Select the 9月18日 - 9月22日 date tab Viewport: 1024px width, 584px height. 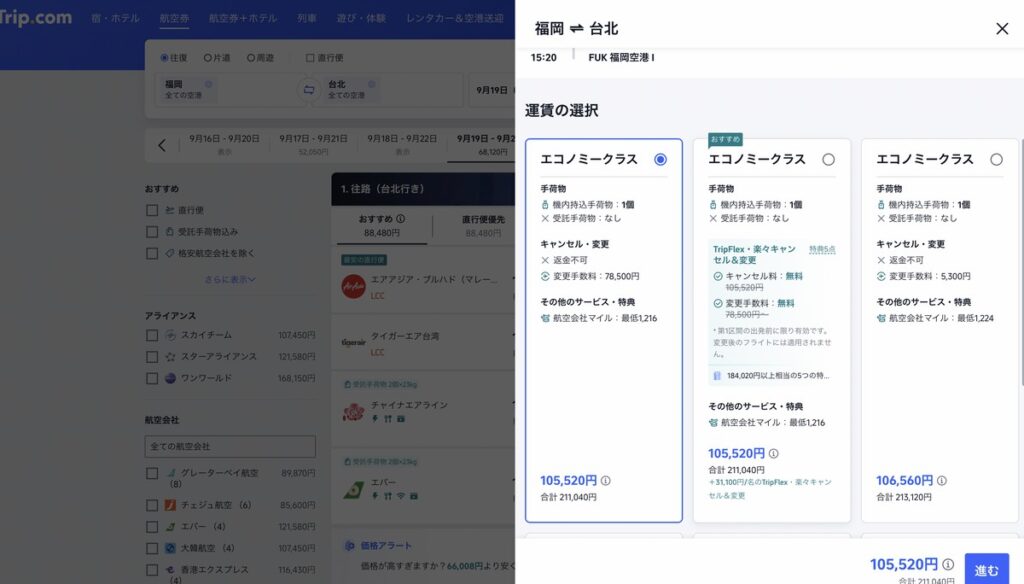tap(402, 144)
